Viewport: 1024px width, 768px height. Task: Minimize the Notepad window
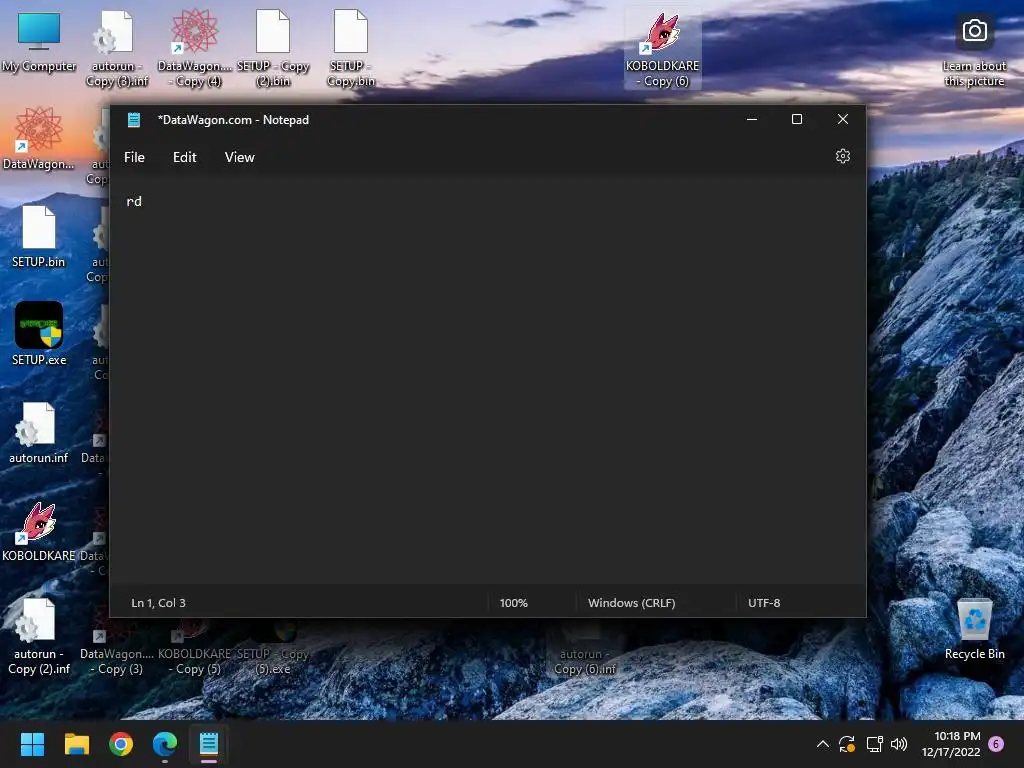click(752, 120)
